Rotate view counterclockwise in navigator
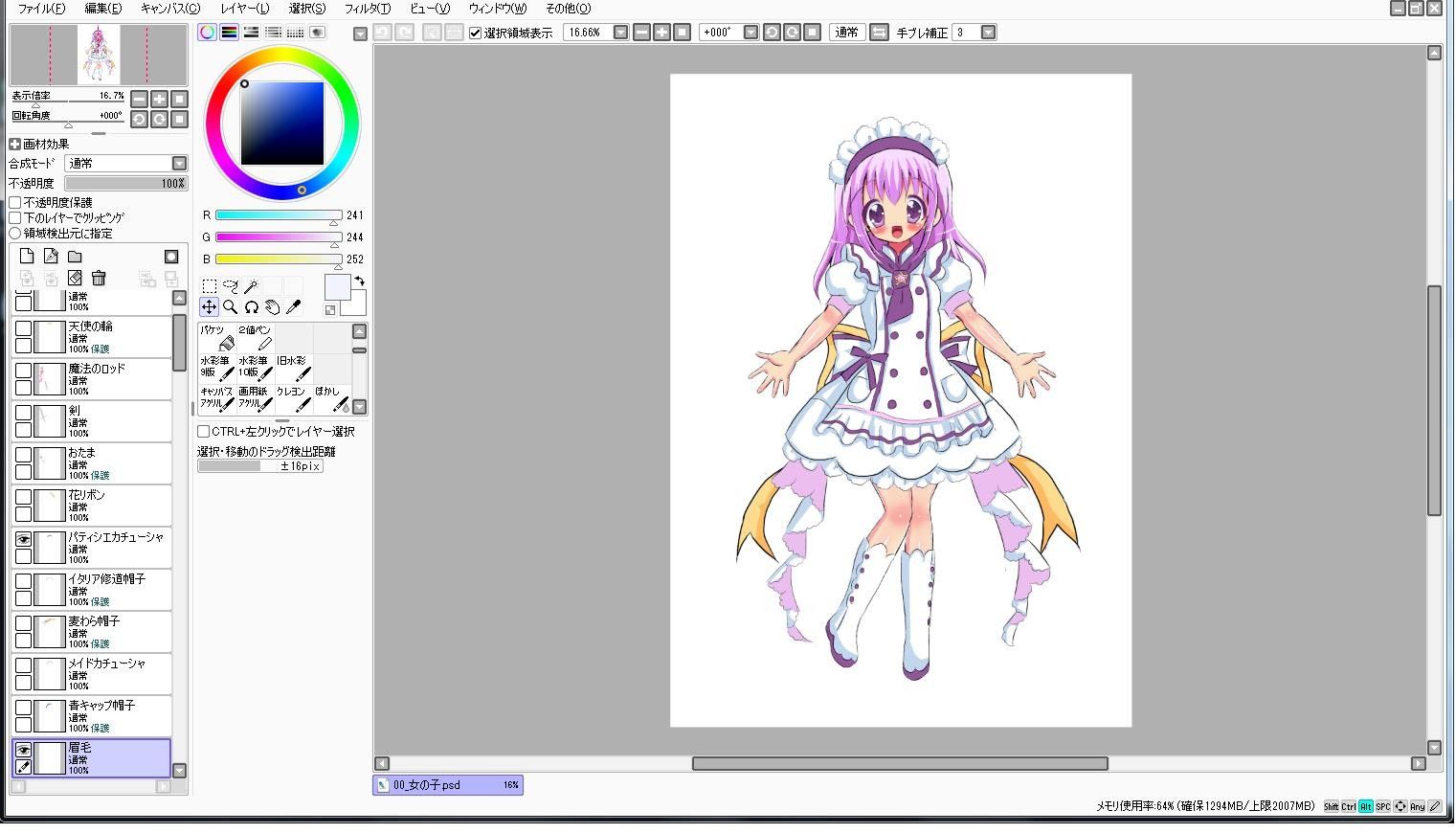Viewport: 1456px width, 833px height. pyautogui.click(x=139, y=119)
